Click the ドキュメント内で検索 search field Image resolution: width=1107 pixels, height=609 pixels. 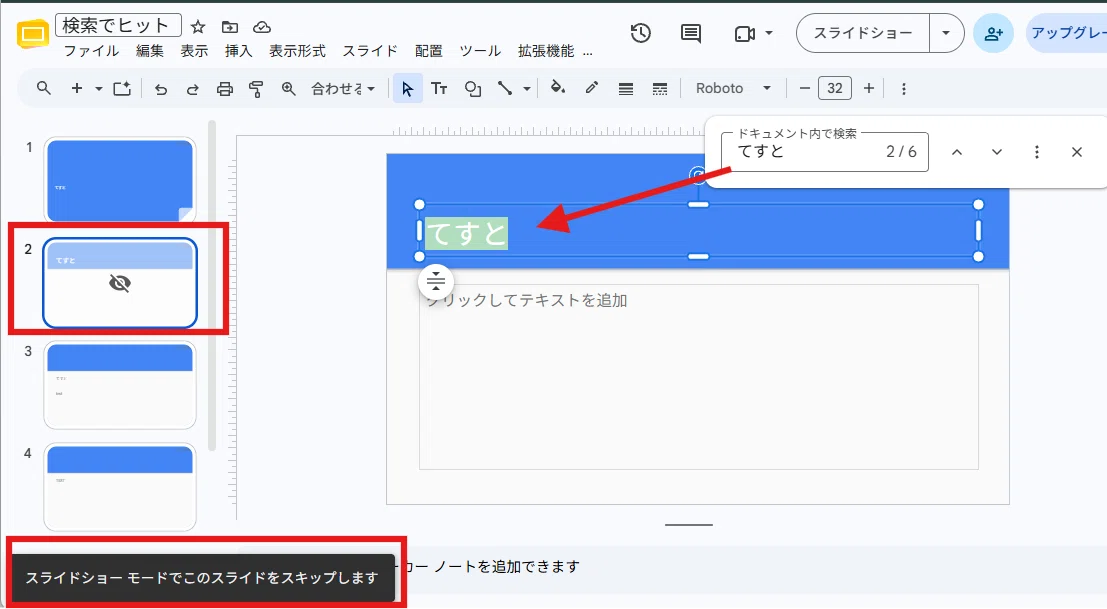click(825, 151)
